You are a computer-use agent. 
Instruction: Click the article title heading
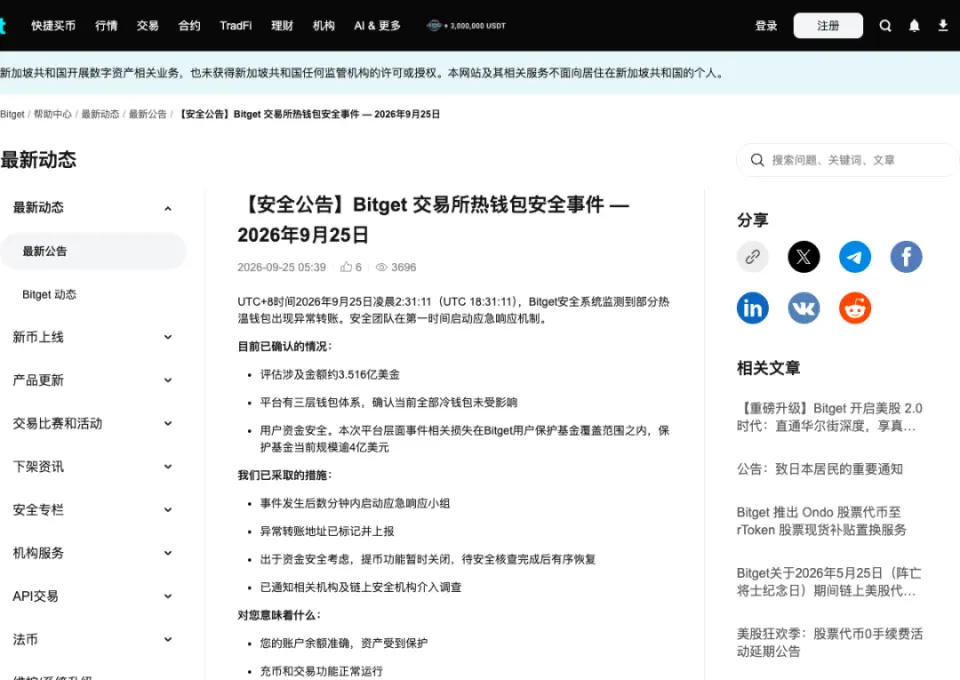pos(433,219)
